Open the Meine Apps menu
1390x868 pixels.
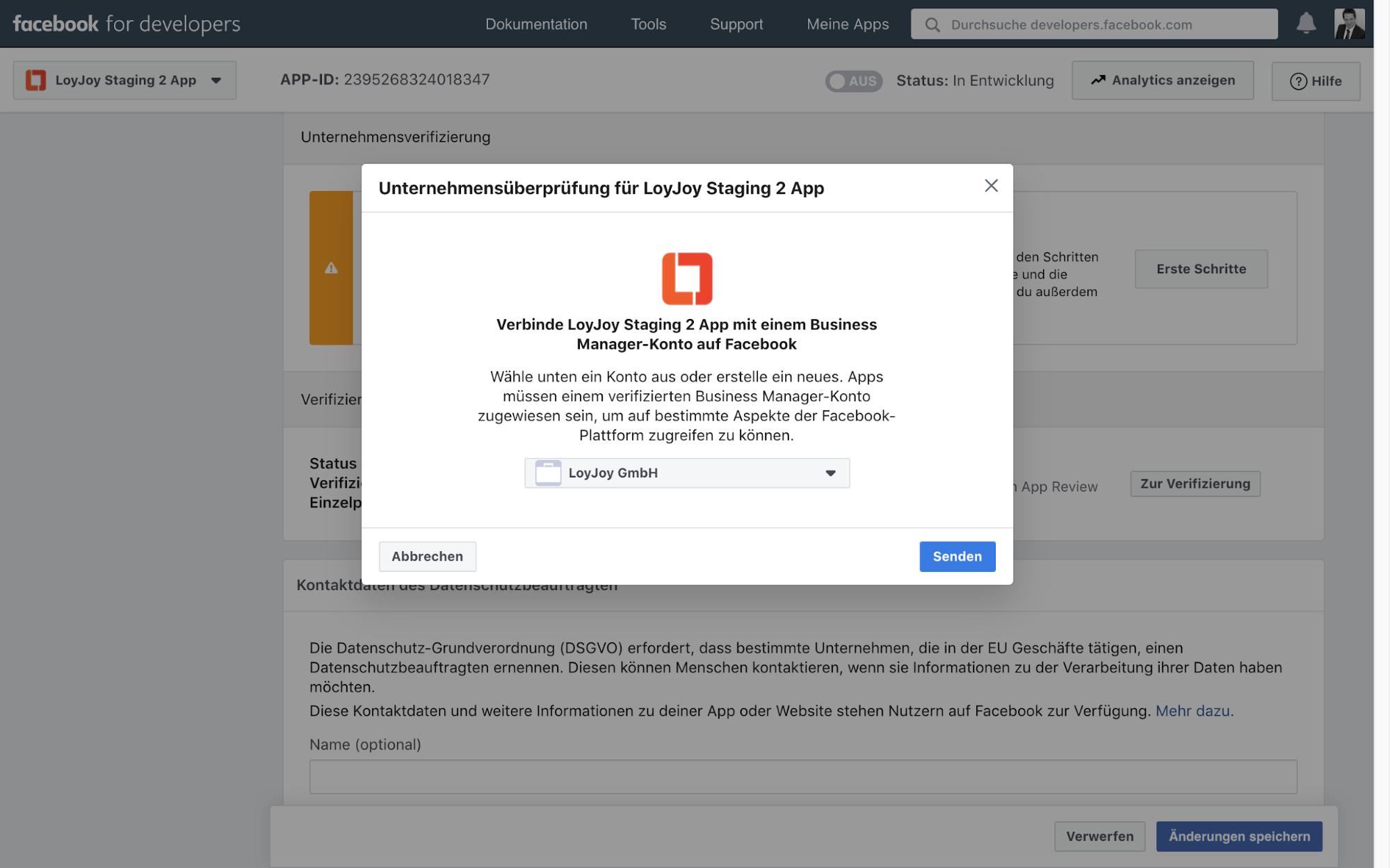point(847,24)
